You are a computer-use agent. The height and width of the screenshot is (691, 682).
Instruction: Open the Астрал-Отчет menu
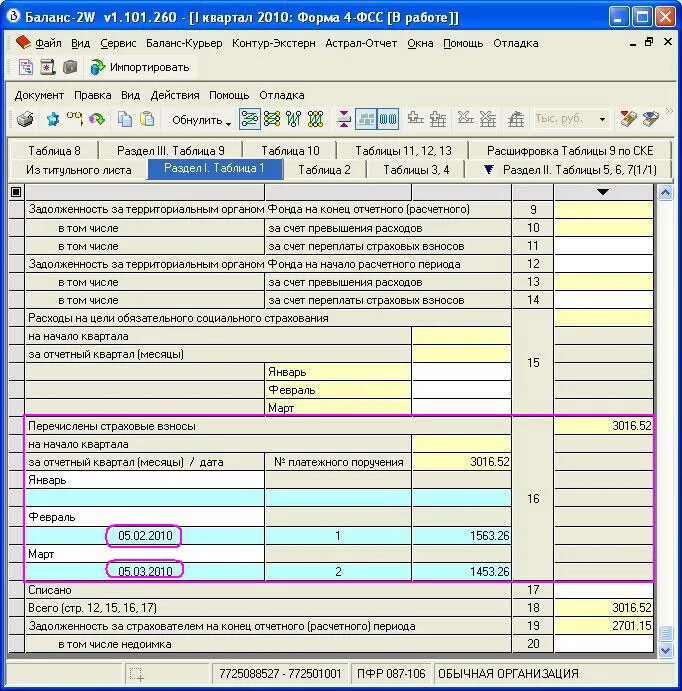tap(361, 43)
